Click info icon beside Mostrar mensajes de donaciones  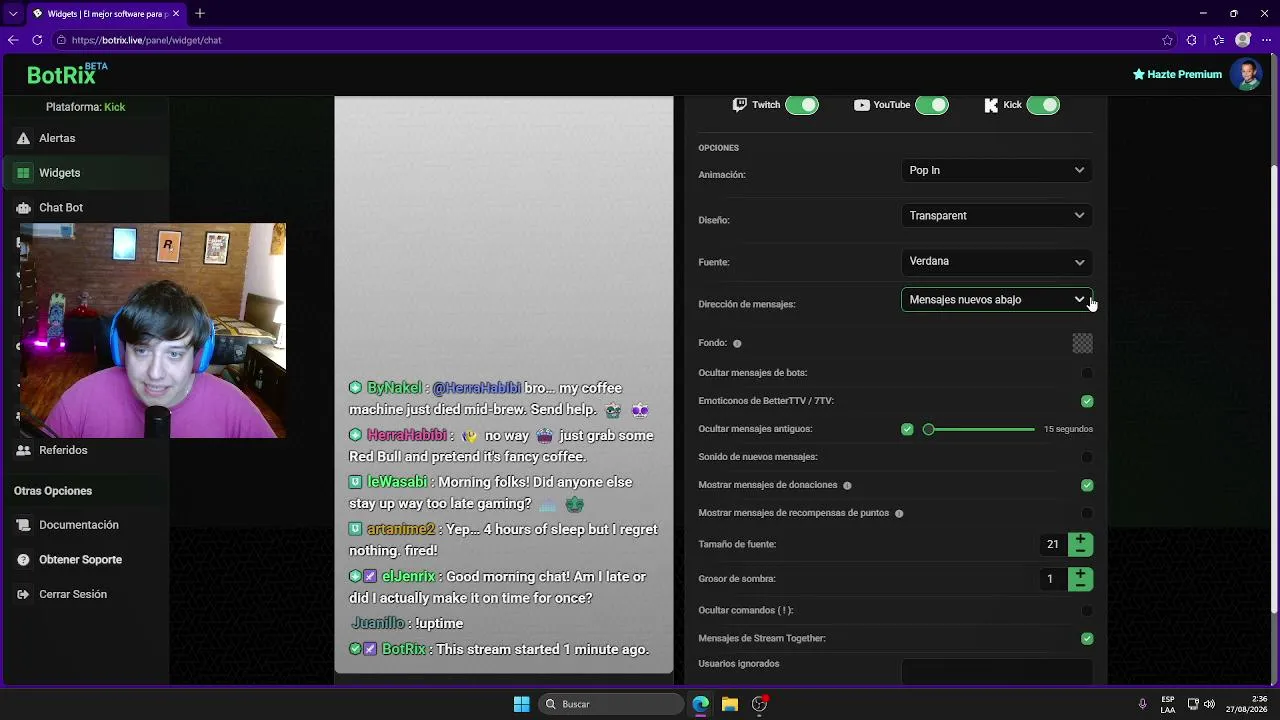coord(847,485)
